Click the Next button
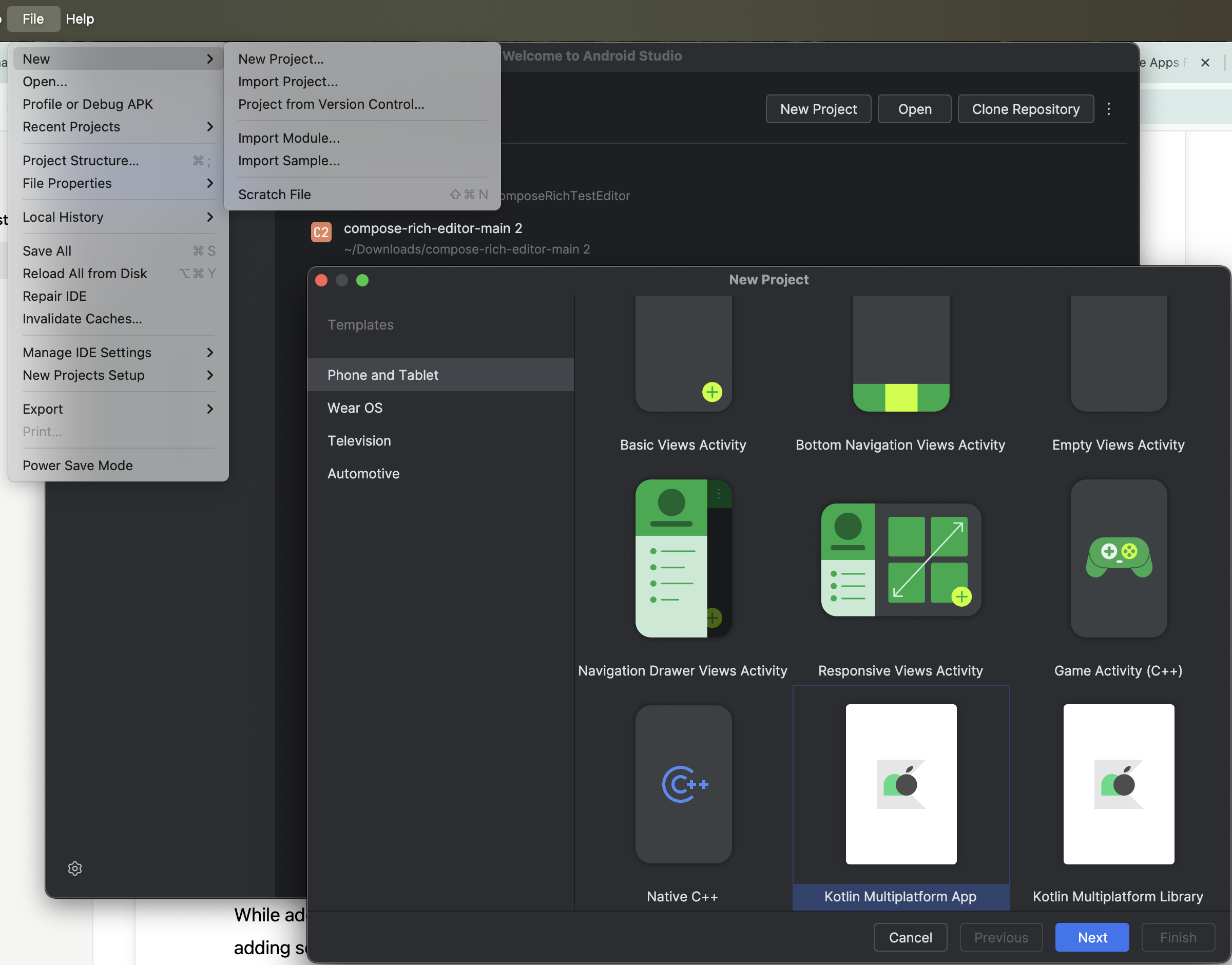Screen dimensions: 1232x965 [x=1092, y=937]
